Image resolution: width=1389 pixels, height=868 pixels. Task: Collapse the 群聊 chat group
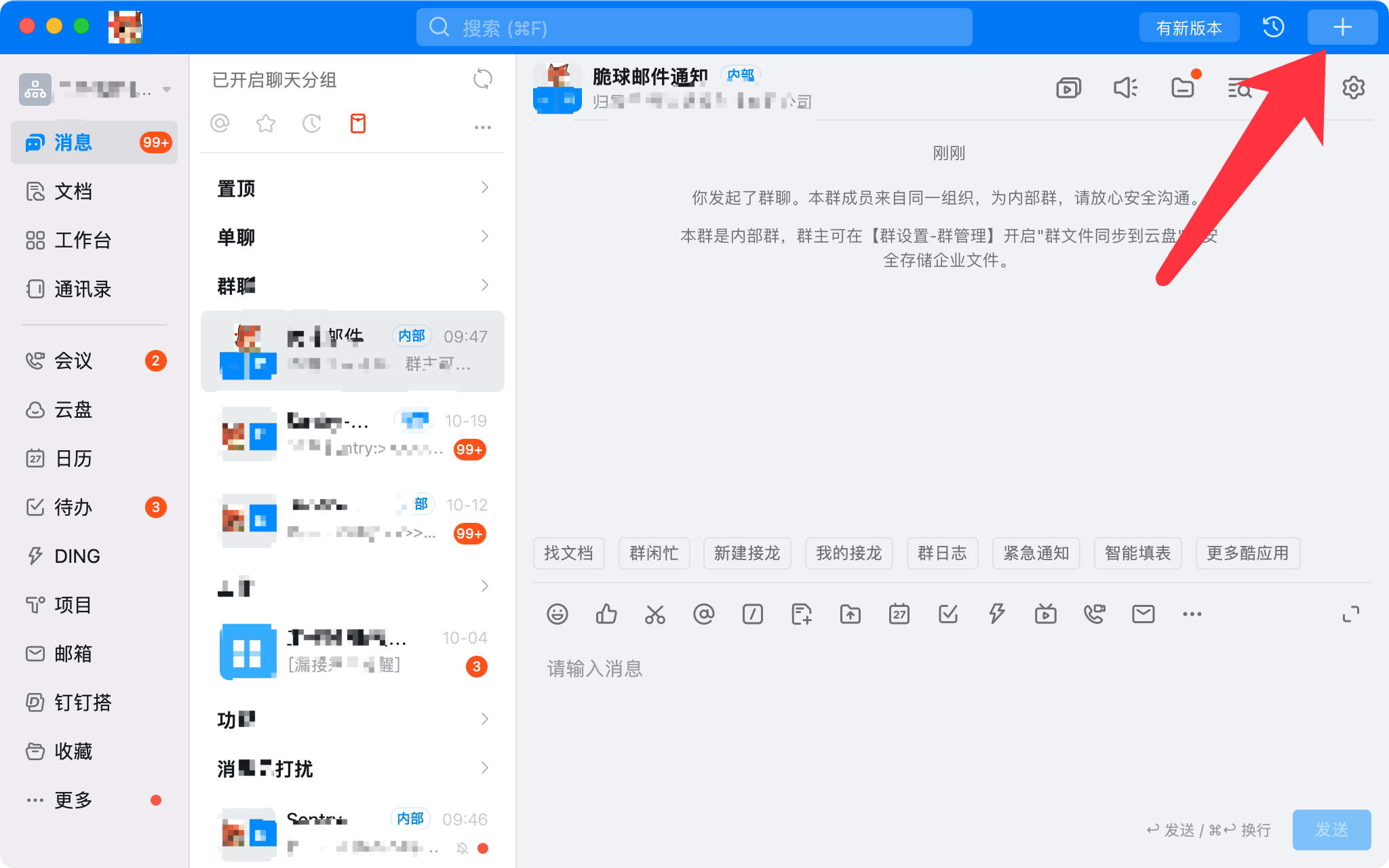point(353,285)
